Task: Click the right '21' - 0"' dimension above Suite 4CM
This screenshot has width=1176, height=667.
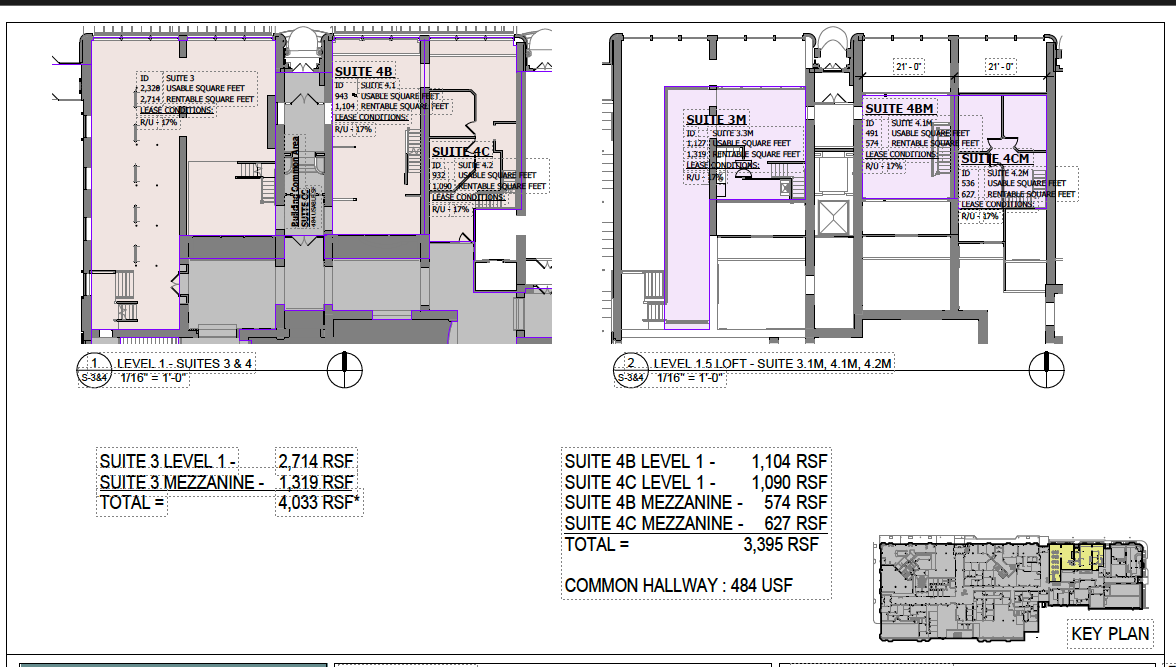Action: click(1000, 67)
